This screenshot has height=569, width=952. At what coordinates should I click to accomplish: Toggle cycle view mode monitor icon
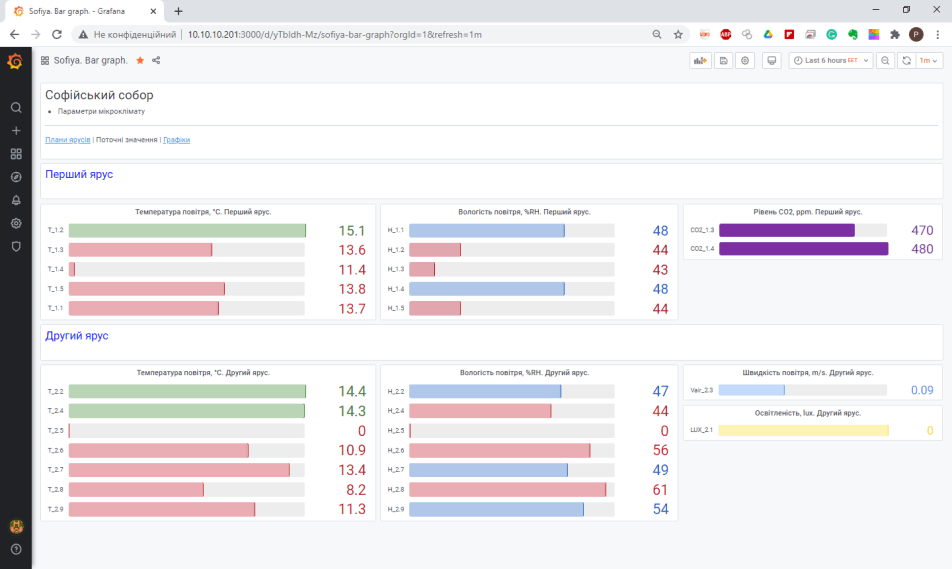pos(771,61)
